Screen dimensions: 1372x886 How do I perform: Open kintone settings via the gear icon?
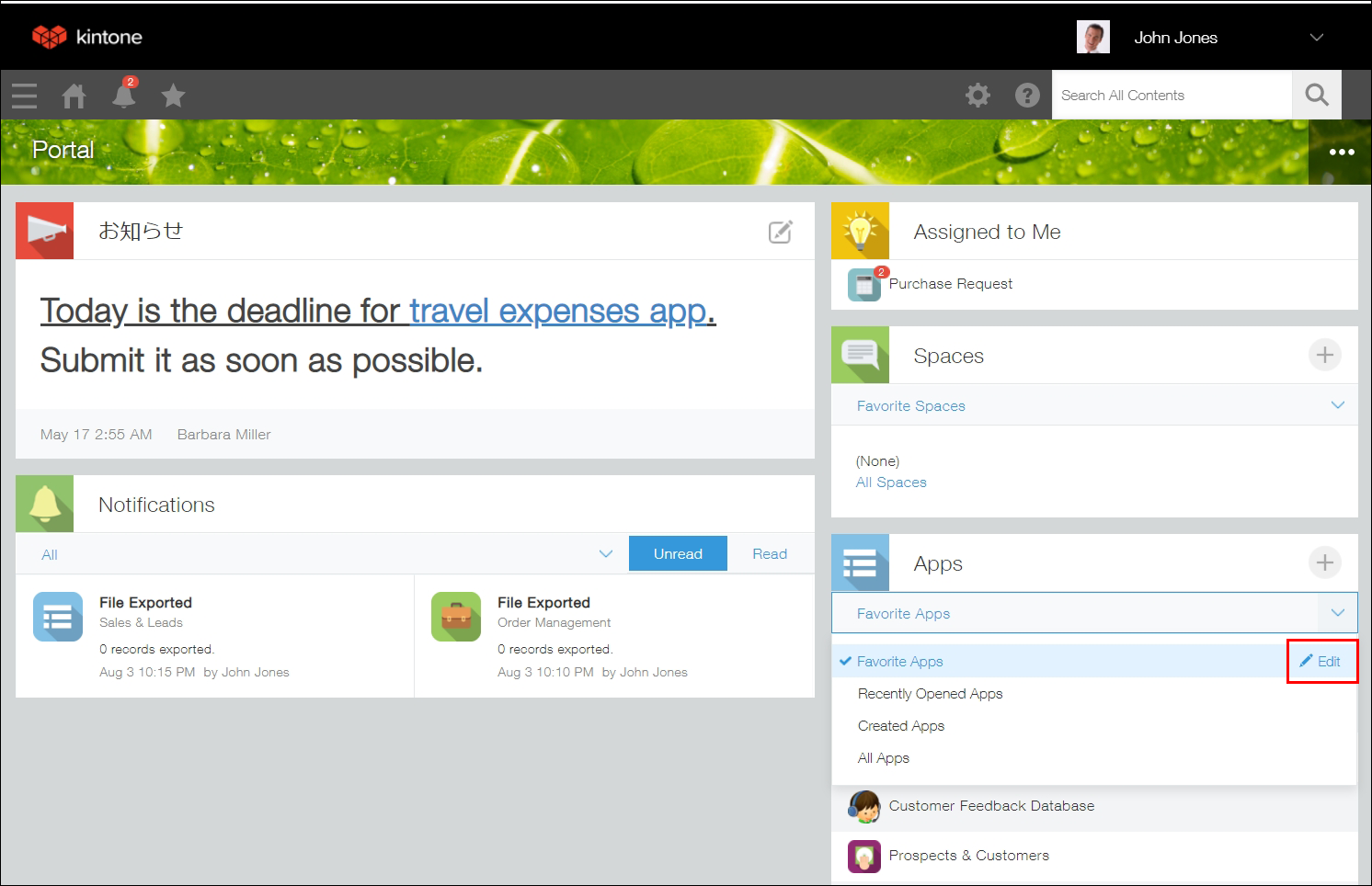click(x=978, y=95)
